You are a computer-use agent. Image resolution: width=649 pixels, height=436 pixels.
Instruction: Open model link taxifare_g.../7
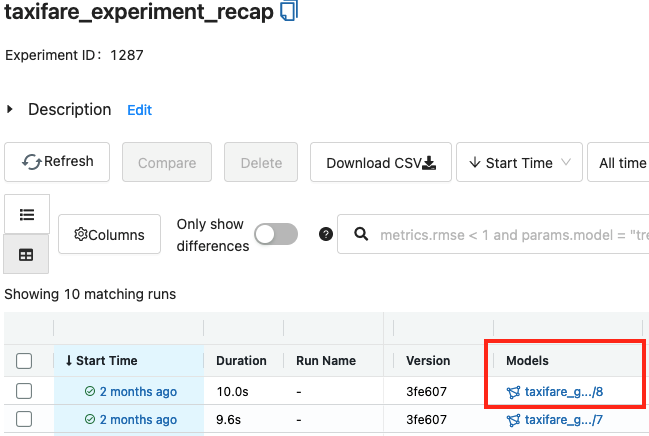[x=564, y=419]
